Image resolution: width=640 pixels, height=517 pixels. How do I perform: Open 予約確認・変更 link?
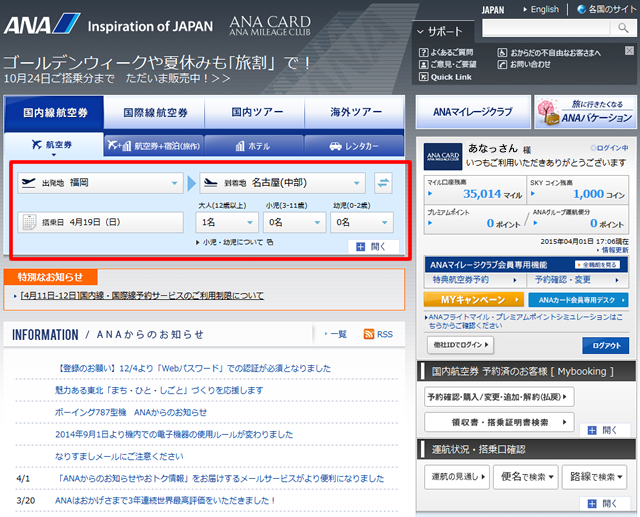pyautogui.click(x=577, y=280)
